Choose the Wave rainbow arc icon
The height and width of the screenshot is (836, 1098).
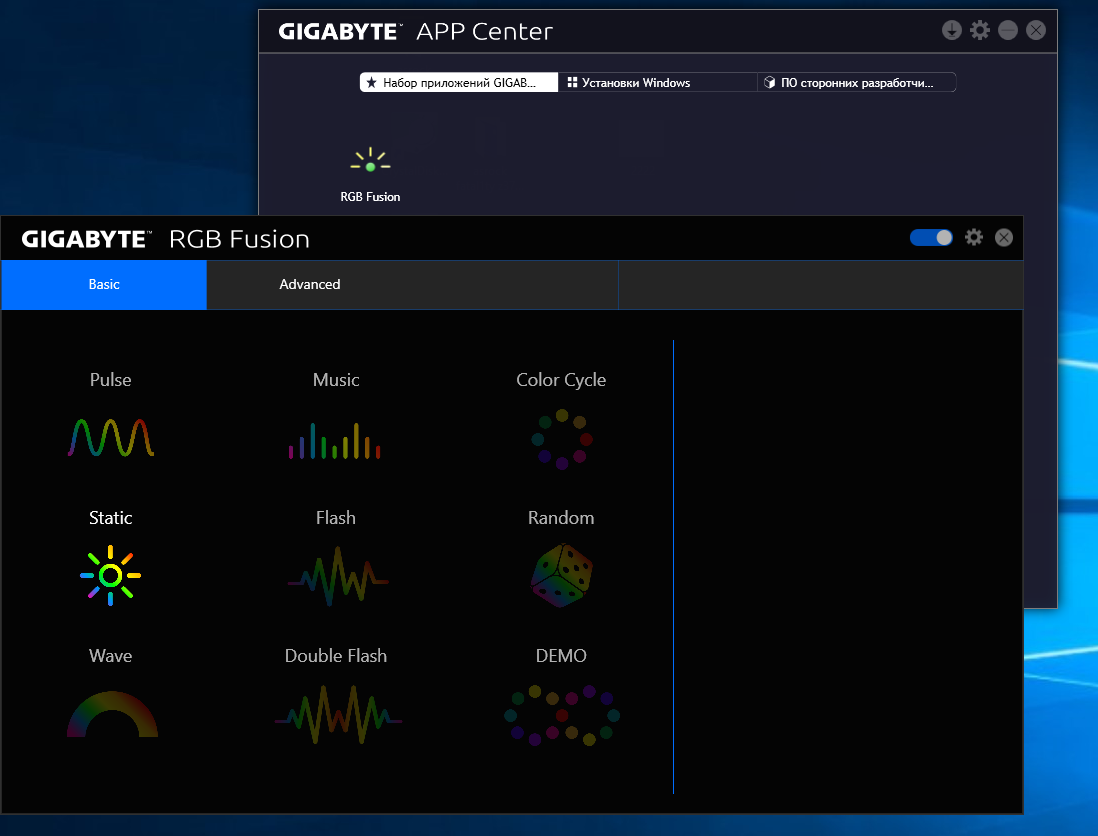[112, 714]
